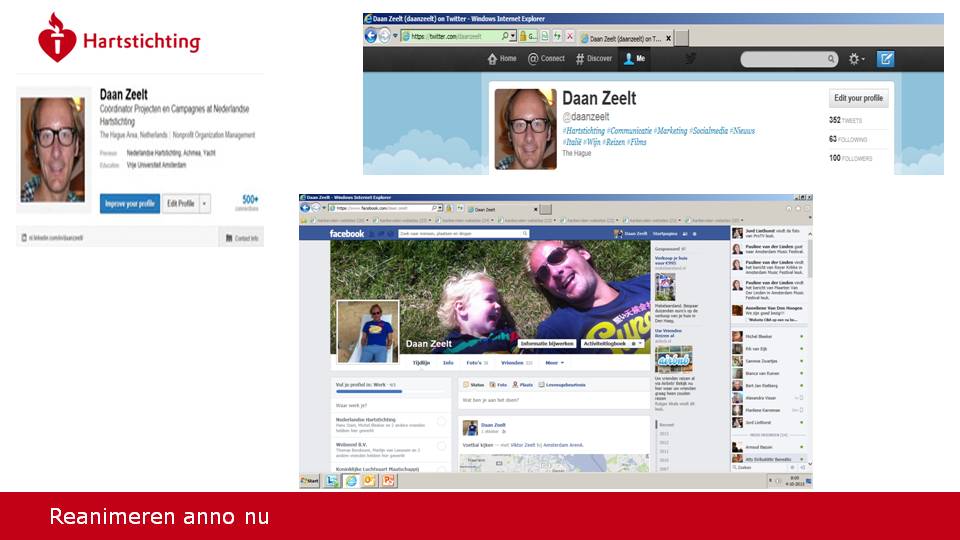The width and height of the screenshot is (960, 540).
Task: Expand the Meer dropdown on Facebook profile
Action: coord(555,363)
